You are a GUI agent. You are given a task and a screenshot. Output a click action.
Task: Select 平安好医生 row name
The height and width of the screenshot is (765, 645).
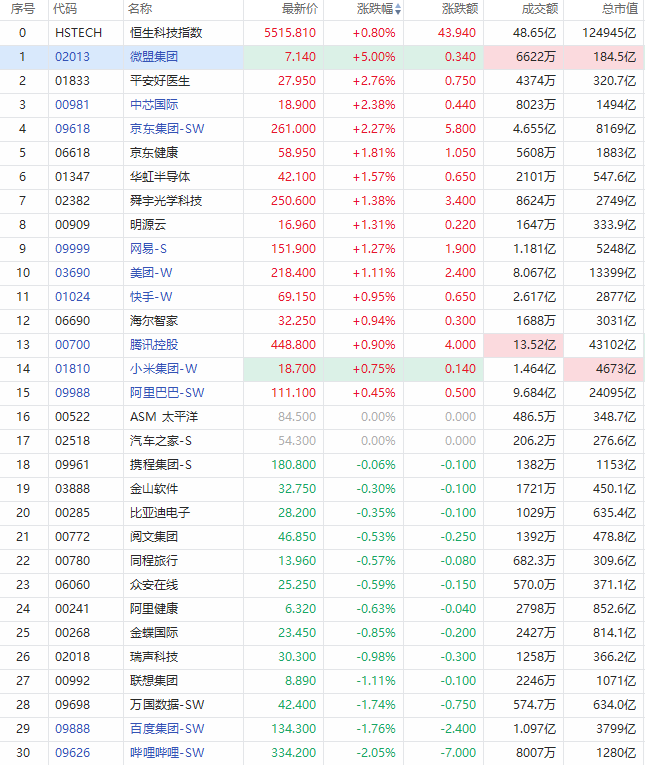click(160, 81)
